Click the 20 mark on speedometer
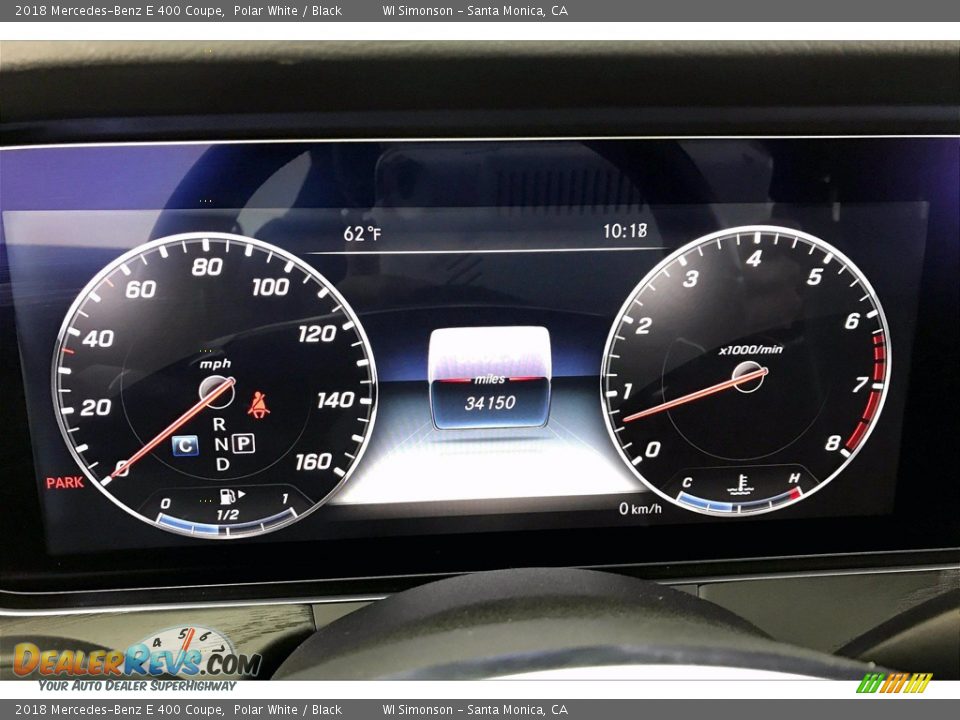Image resolution: width=960 pixels, height=720 pixels. 96,407
